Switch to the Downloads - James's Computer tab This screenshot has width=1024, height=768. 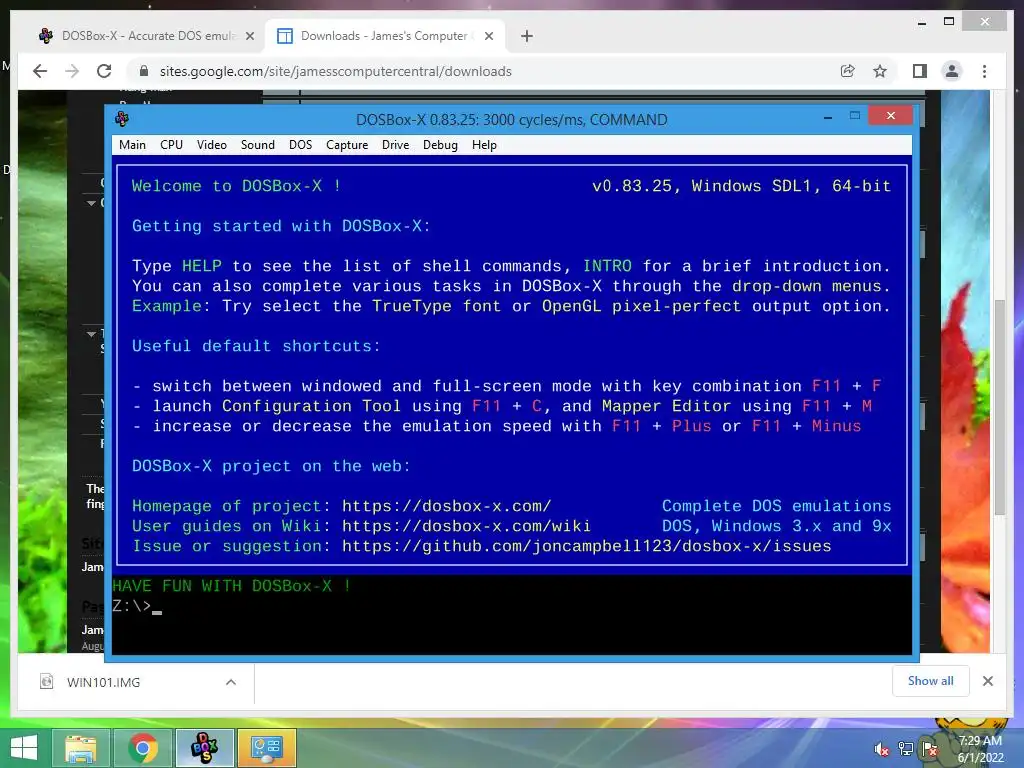[383, 36]
